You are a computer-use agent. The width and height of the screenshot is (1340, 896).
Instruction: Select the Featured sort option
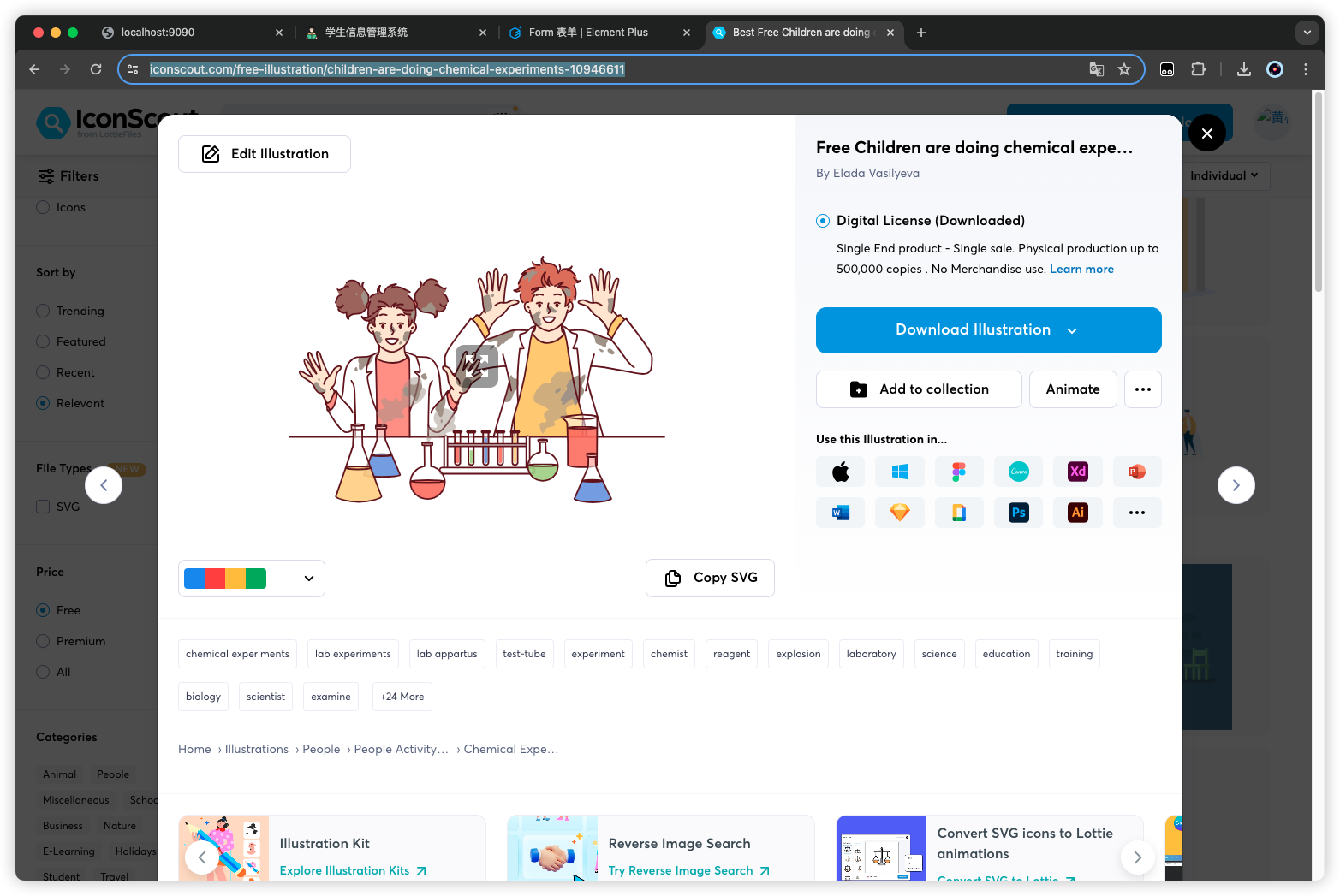point(43,341)
